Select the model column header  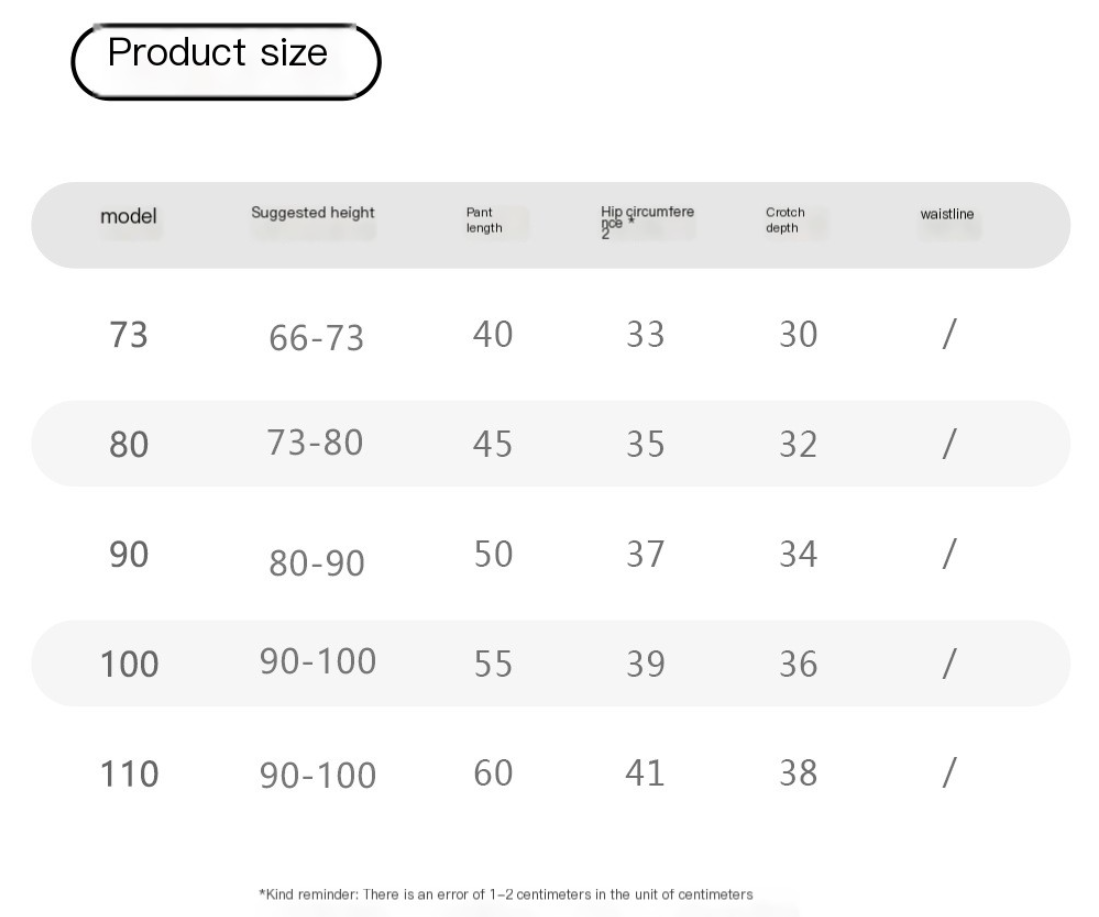(128, 216)
